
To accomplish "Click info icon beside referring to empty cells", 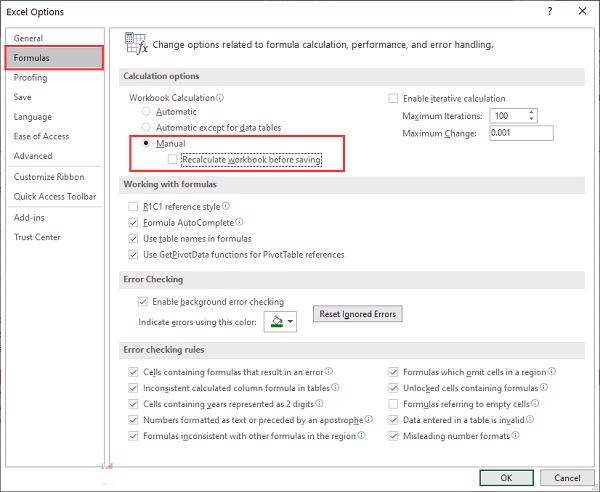I will 535,403.
